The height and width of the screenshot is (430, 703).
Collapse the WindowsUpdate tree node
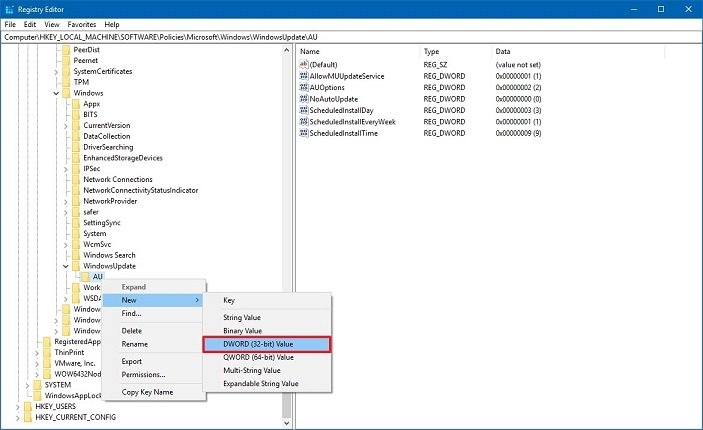66,266
